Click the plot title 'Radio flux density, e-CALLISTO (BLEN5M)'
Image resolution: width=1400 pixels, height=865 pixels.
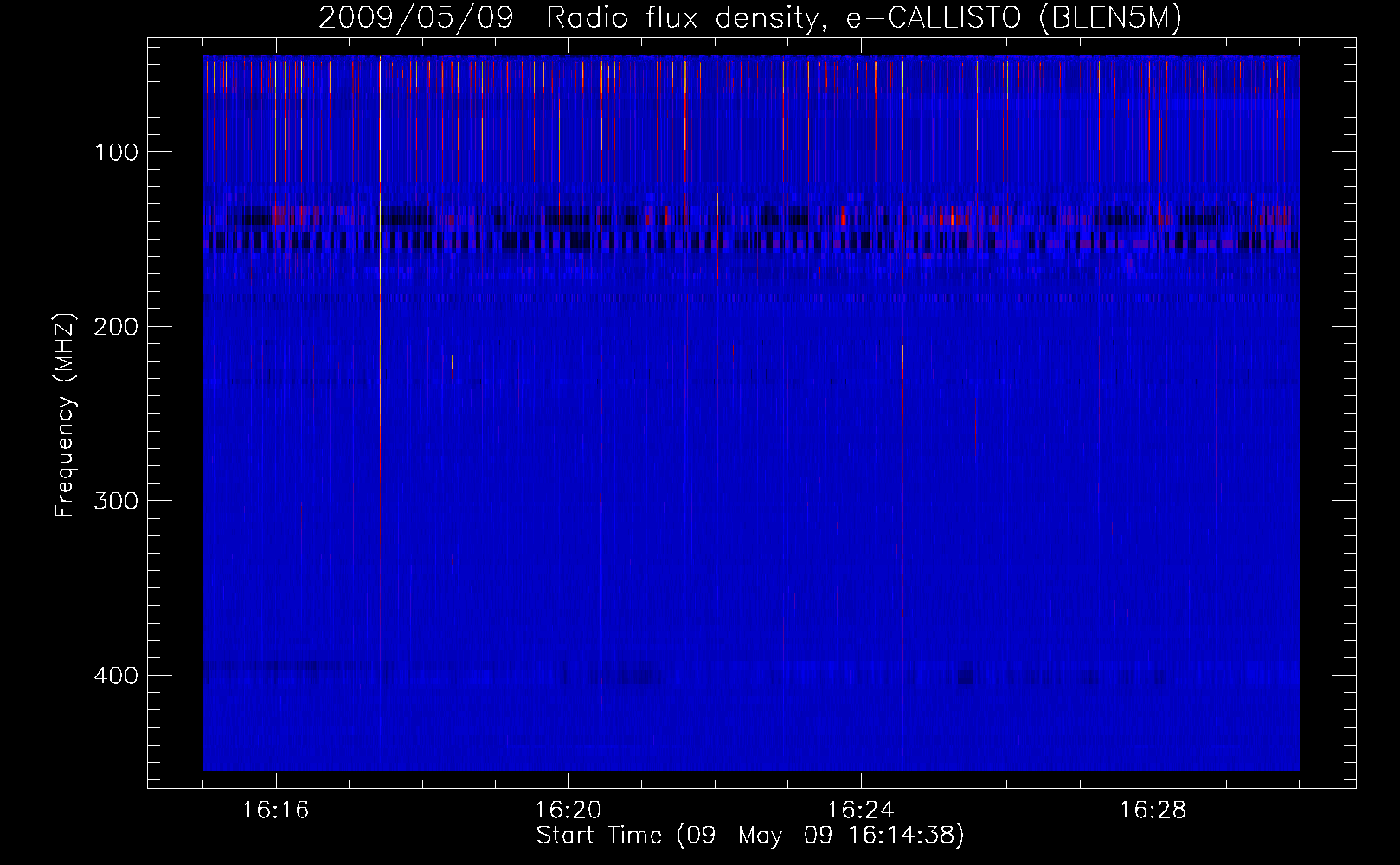(864, 17)
